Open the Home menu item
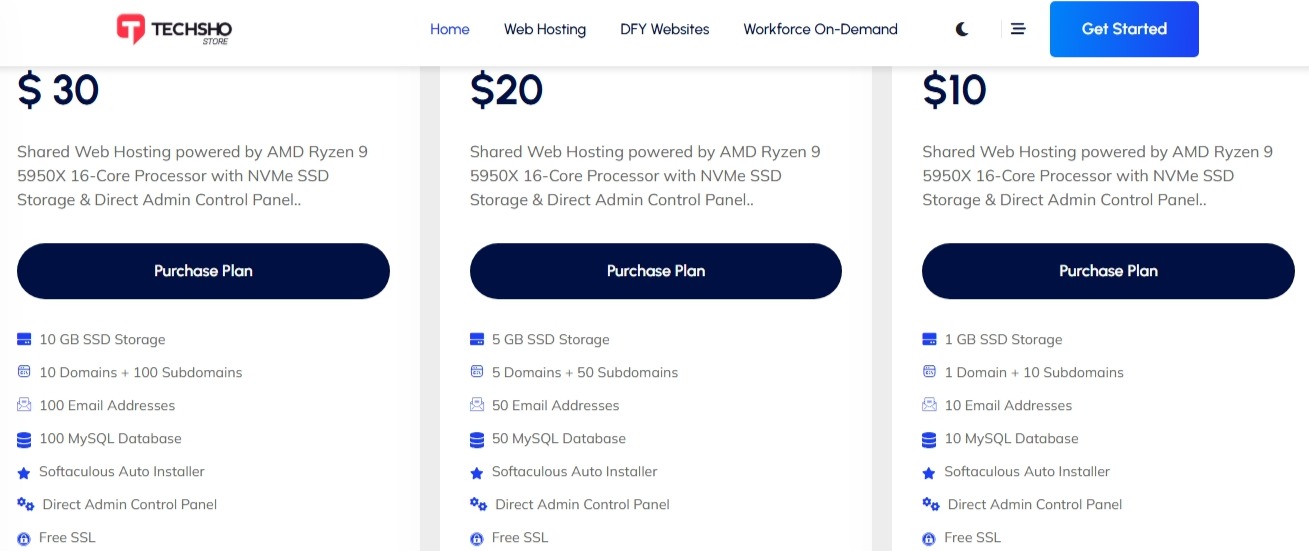This screenshot has height=551, width=1309. pos(450,29)
